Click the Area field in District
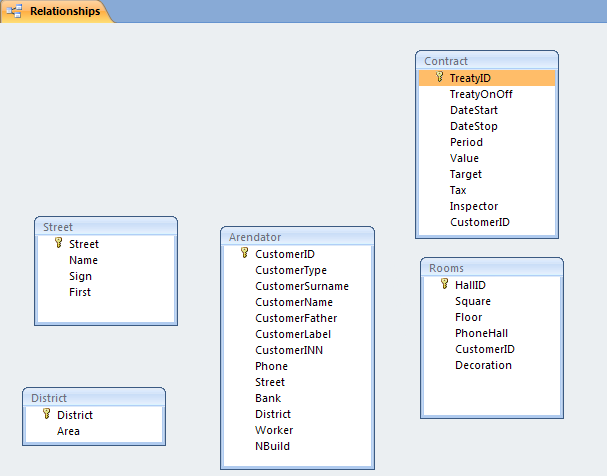Screen dimensions: 607x476 [68, 431]
